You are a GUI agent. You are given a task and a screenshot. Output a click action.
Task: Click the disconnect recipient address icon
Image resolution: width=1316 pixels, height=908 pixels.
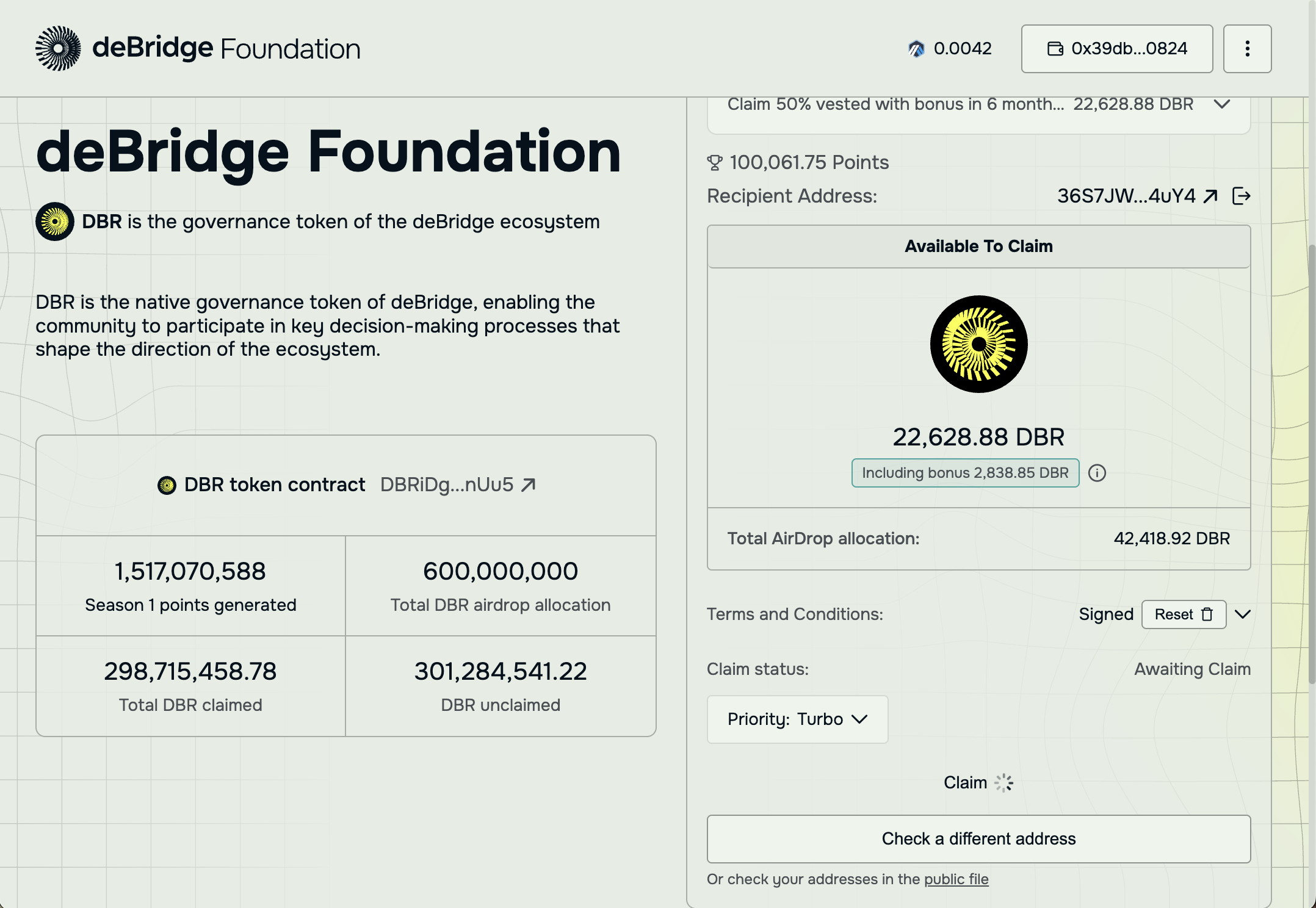click(1241, 196)
